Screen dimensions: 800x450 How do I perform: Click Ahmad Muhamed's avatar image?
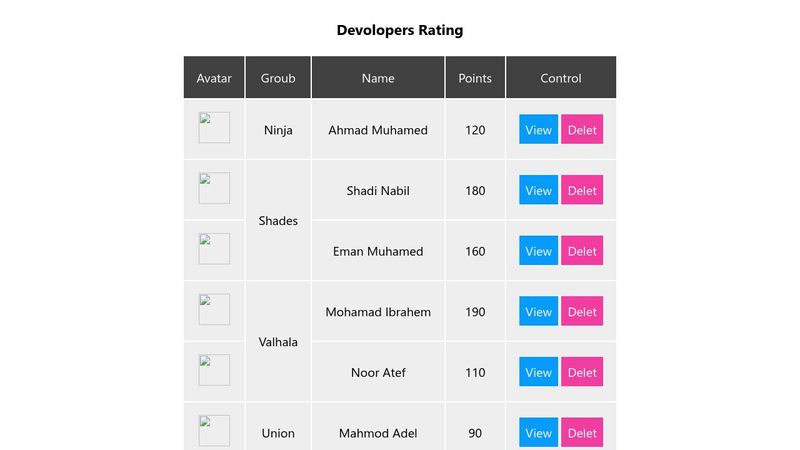[x=214, y=128]
